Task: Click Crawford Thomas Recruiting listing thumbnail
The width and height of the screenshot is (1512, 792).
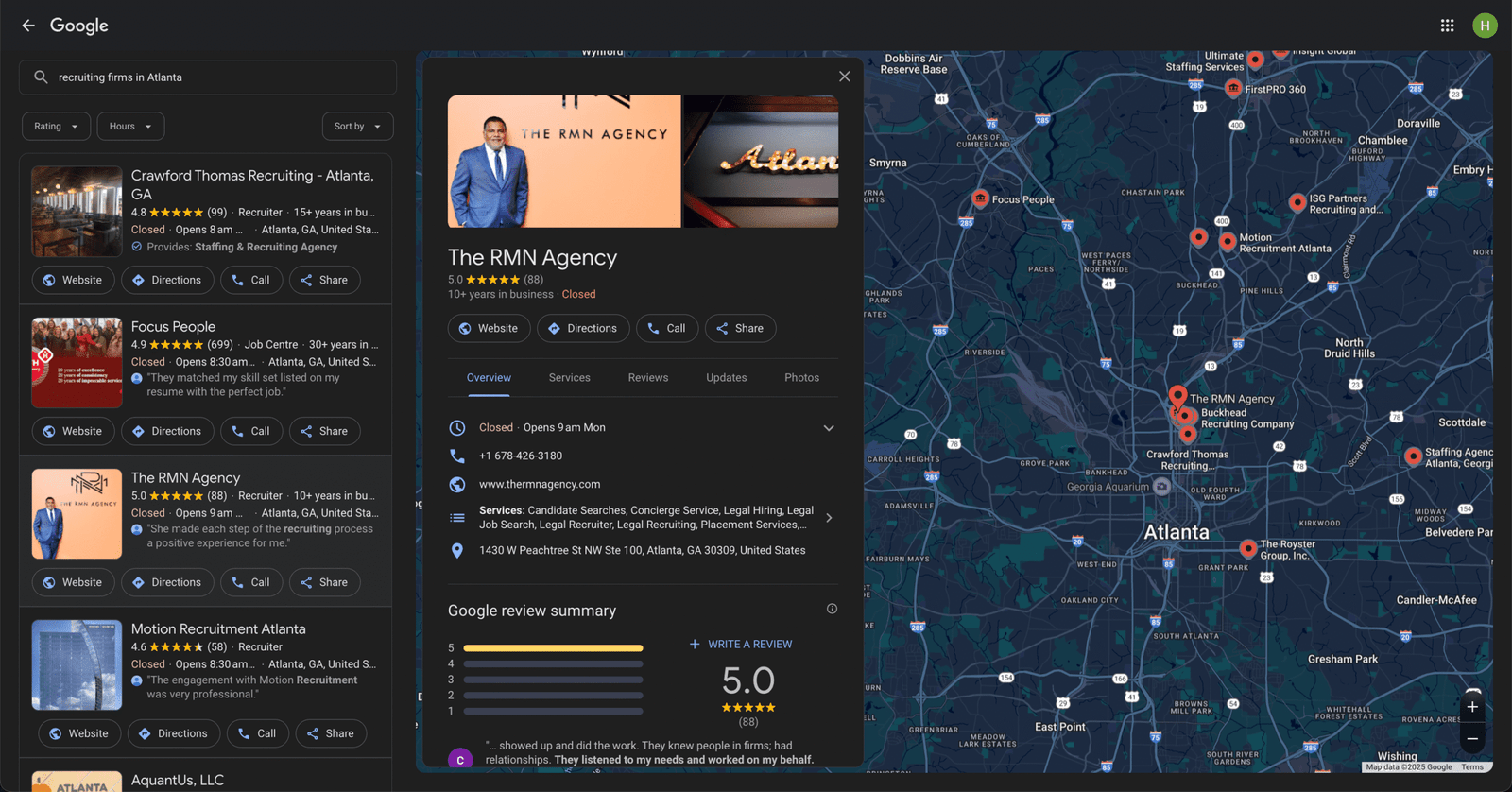Action: coord(77,212)
